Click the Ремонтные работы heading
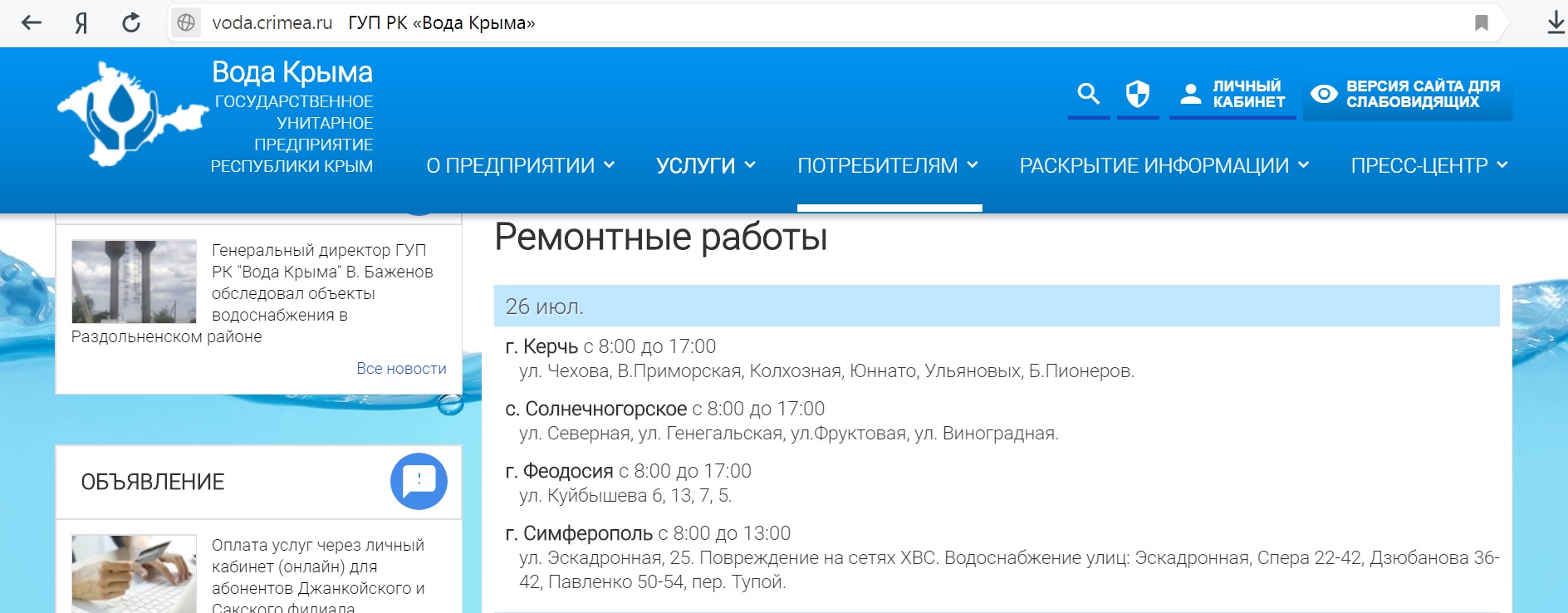Screen dimensions: 1568x613 pos(661,237)
